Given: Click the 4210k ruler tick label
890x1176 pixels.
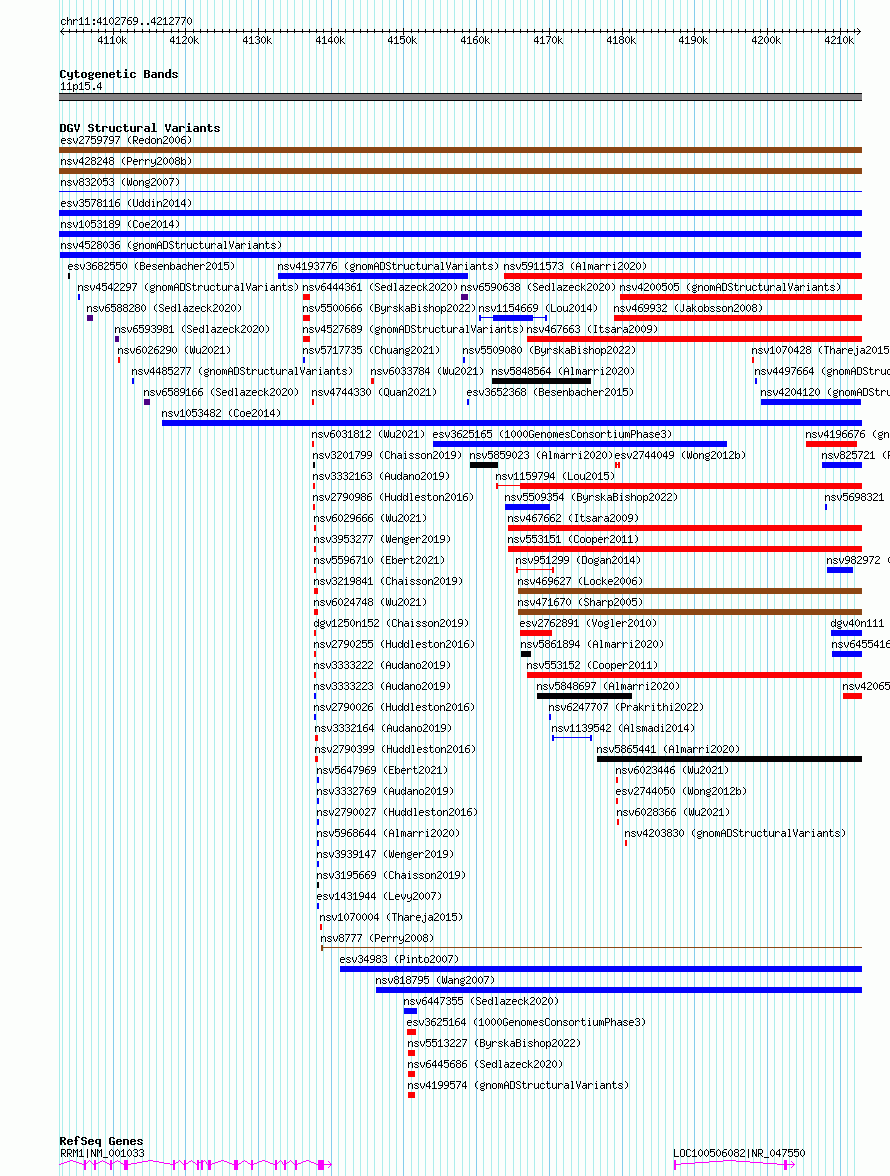Looking at the screenshot, I should click(839, 40).
